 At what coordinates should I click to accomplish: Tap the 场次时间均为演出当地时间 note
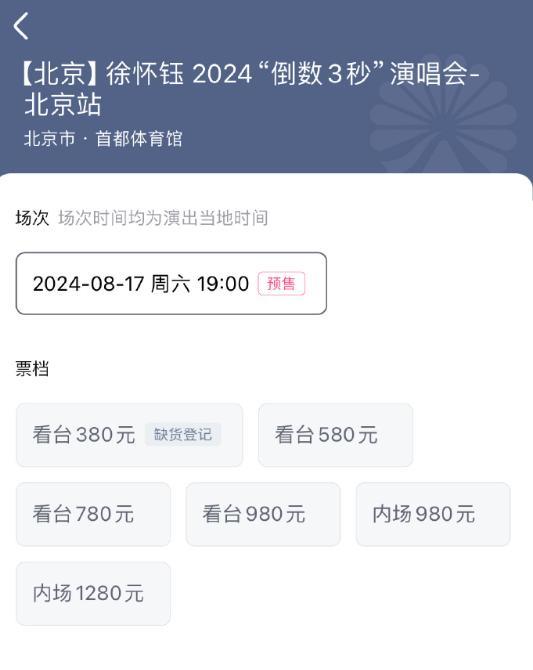[x=163, y=218]
